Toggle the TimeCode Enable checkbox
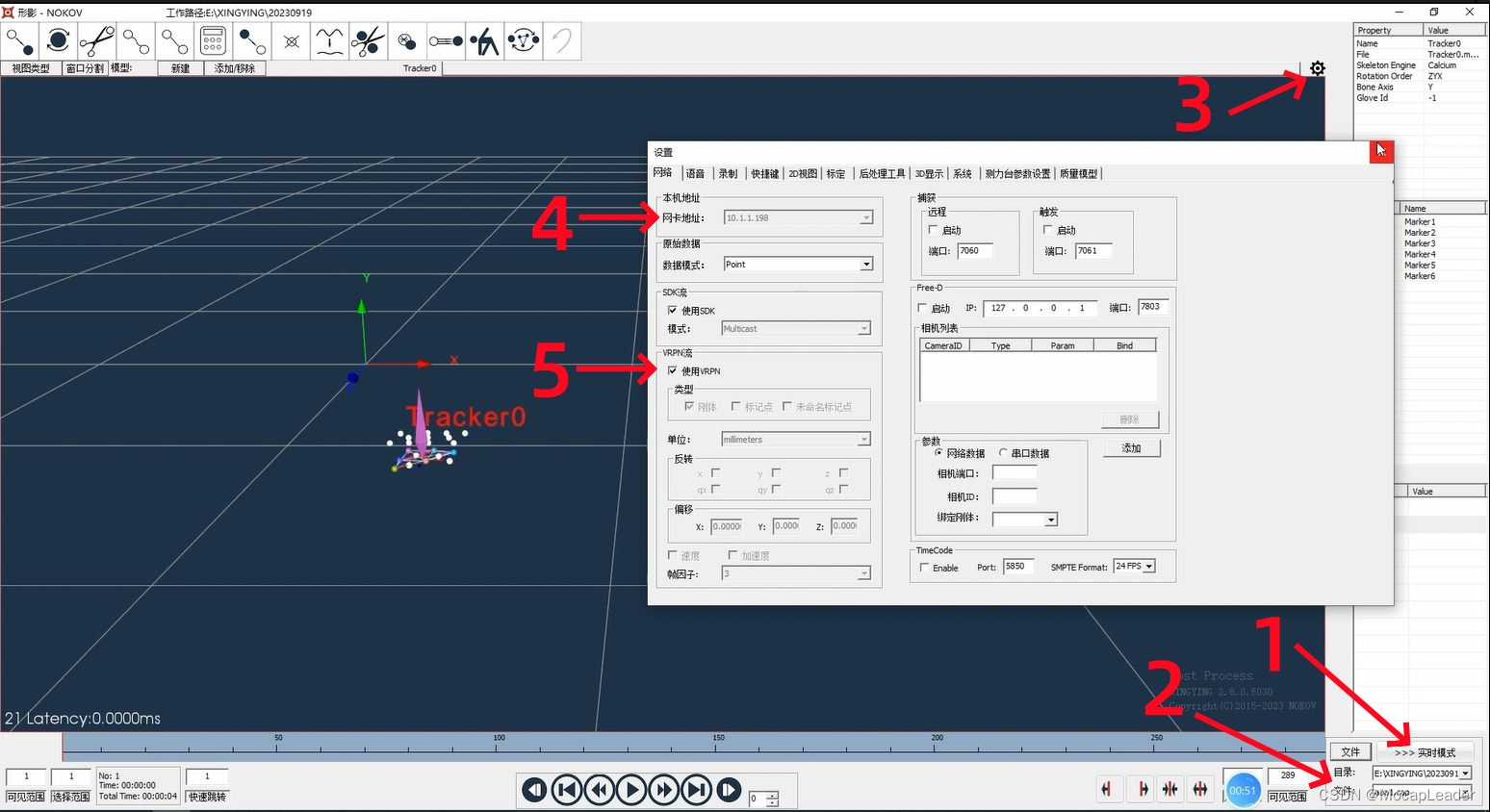Screen dimensions: 1490x812 point(924,568)
